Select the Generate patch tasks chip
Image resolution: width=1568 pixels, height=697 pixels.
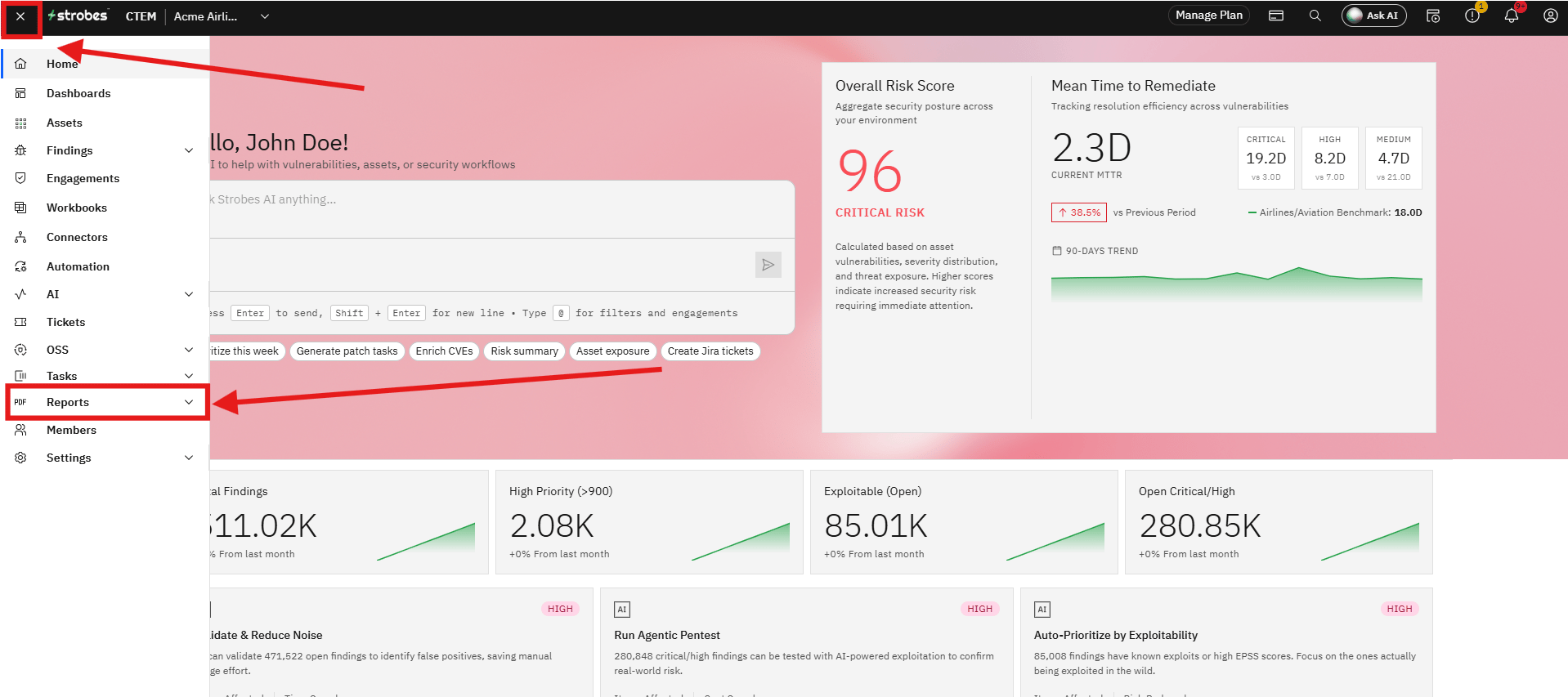[347, 351]
